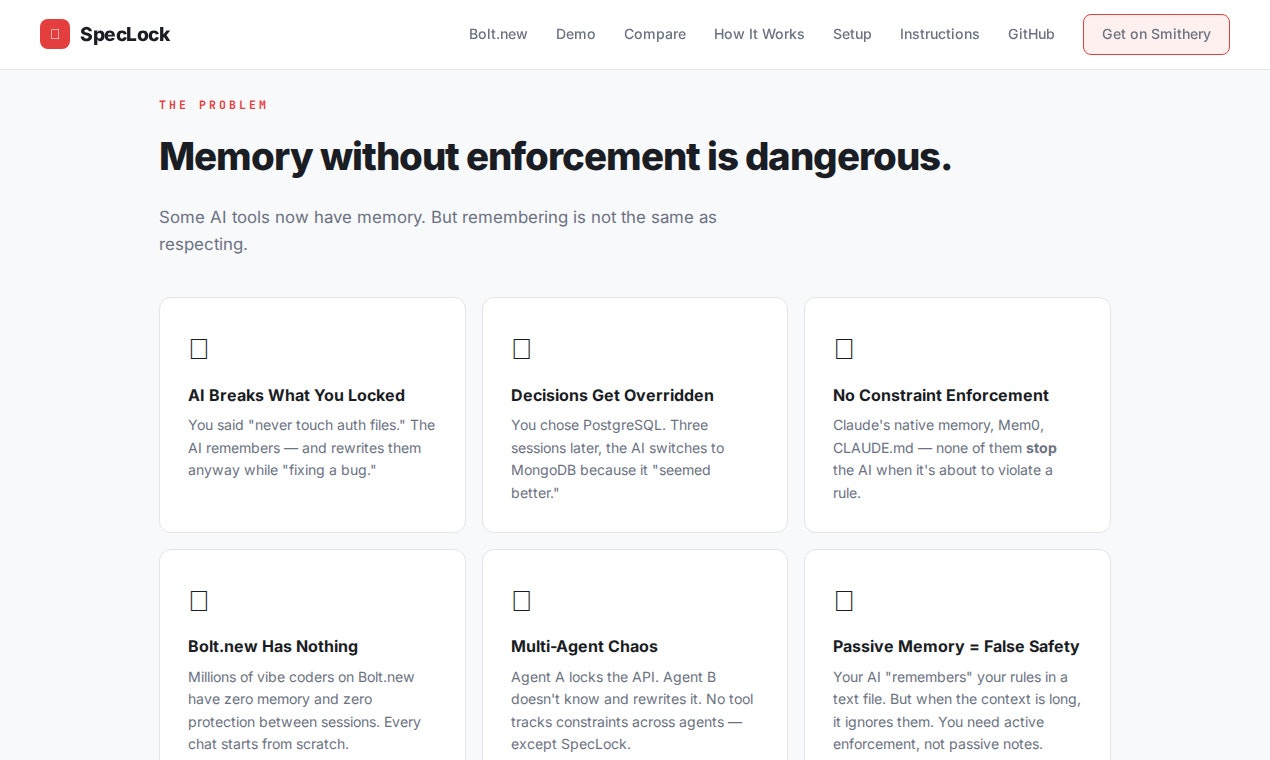Open the Bolt.new nav link
This screenshot has height=760, width=1270.
498,34
